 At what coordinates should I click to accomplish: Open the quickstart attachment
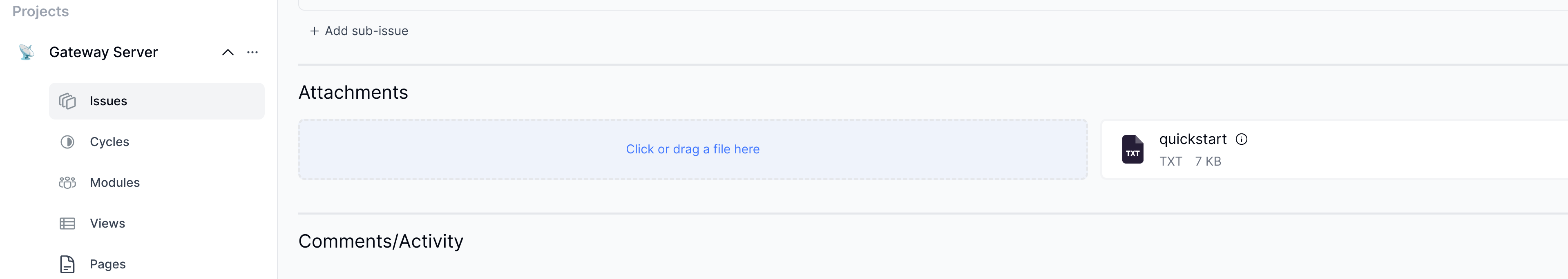(1191, 139)
